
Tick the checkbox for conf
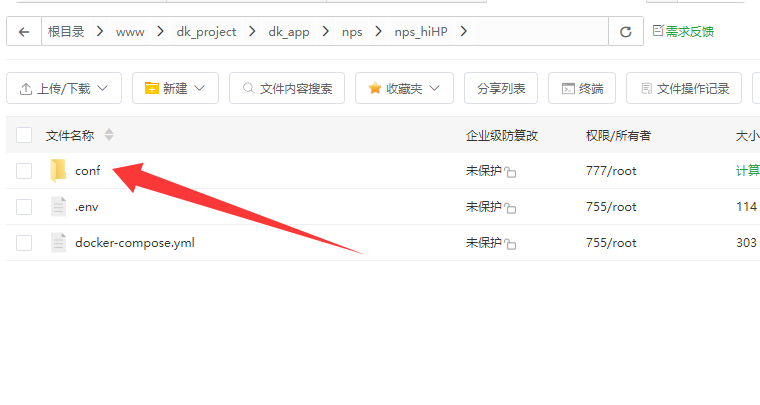pyautogui.click(x=24, y=171)
